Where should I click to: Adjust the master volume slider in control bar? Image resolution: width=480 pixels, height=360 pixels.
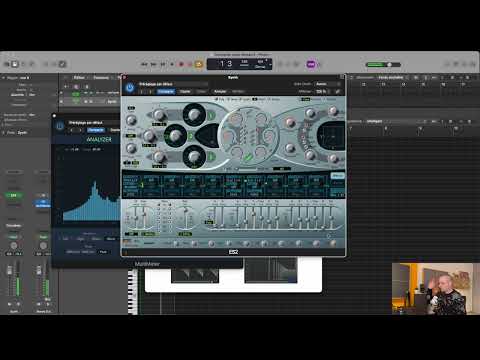pos(383,64)
